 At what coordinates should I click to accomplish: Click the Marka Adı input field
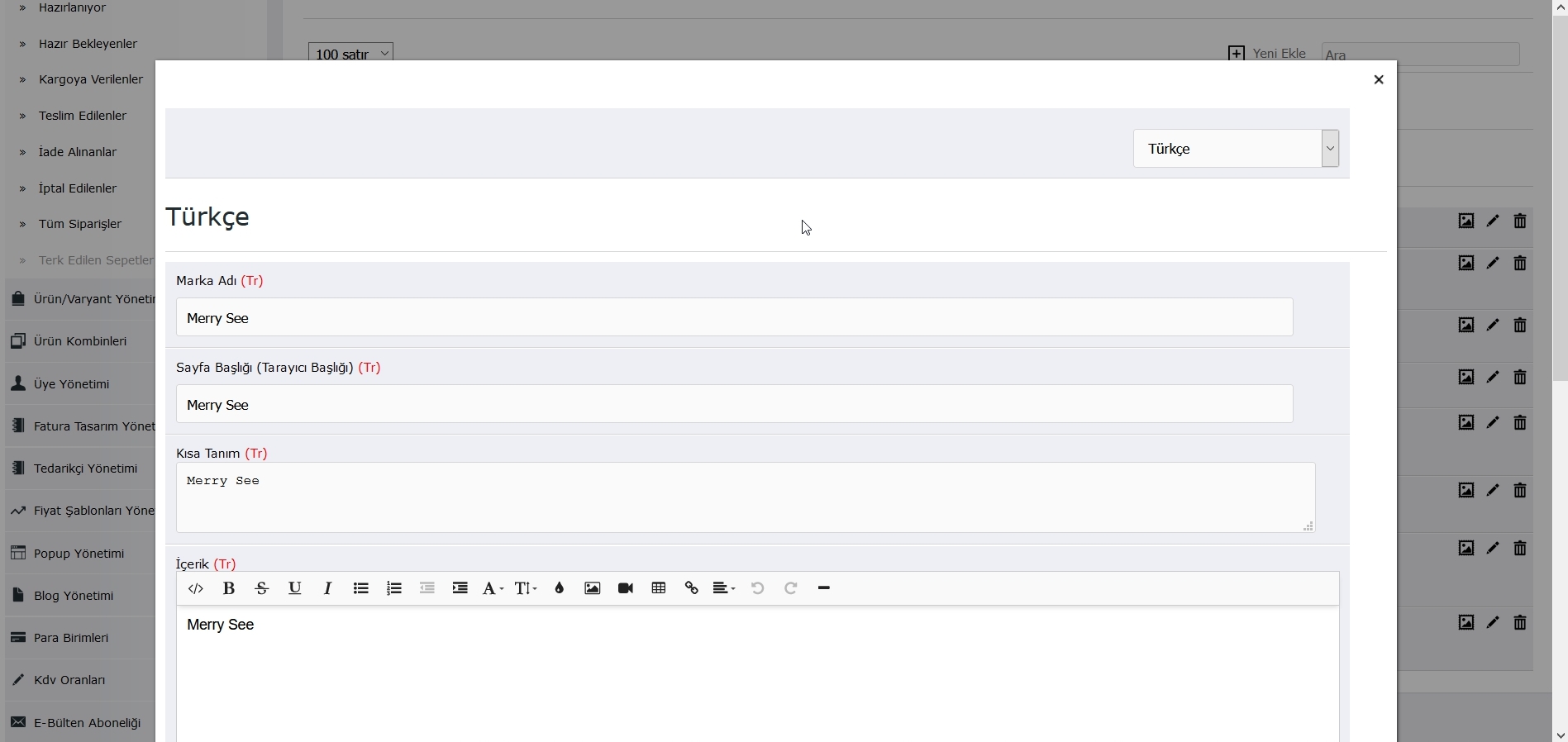(x=735, y=317)
